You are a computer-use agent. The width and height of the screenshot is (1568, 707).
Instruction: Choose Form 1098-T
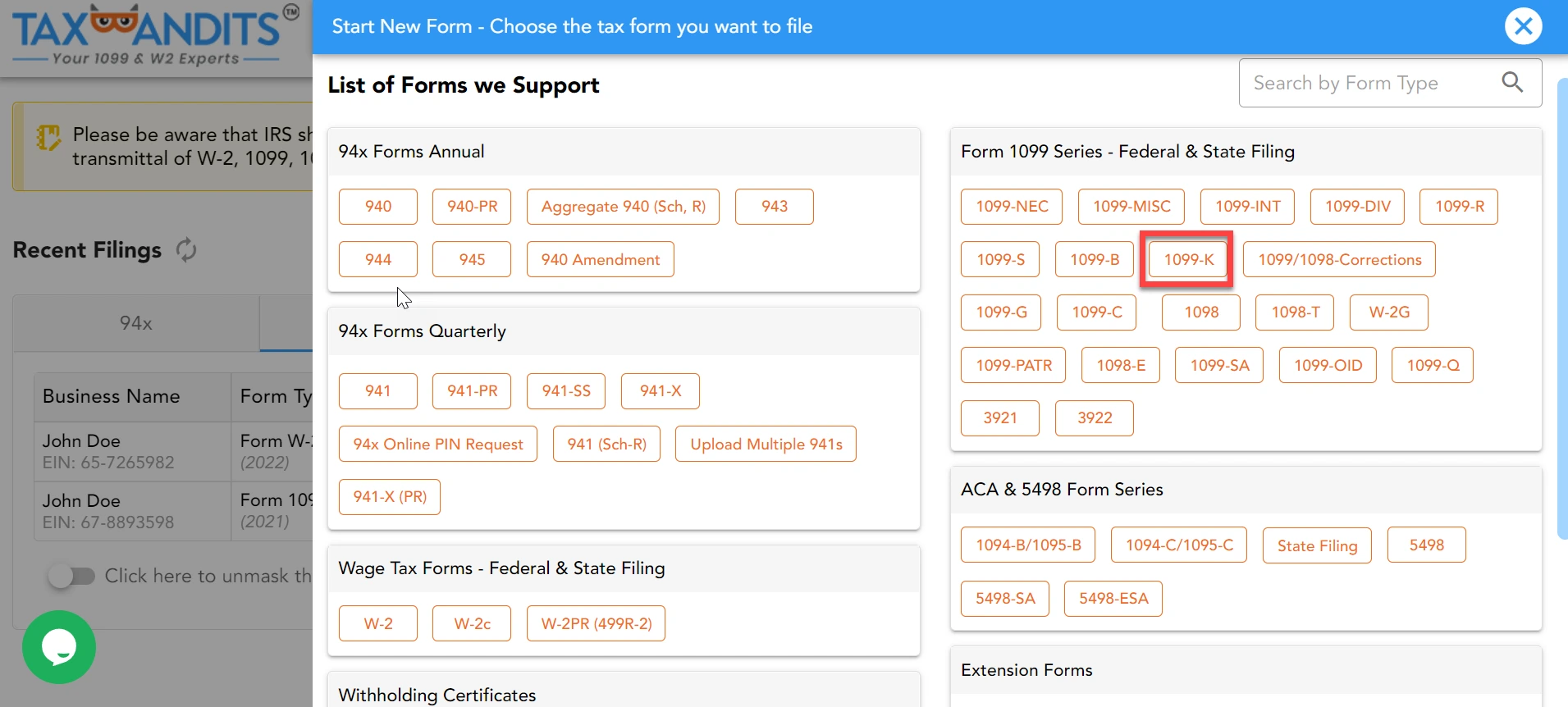pos(1296,312)
